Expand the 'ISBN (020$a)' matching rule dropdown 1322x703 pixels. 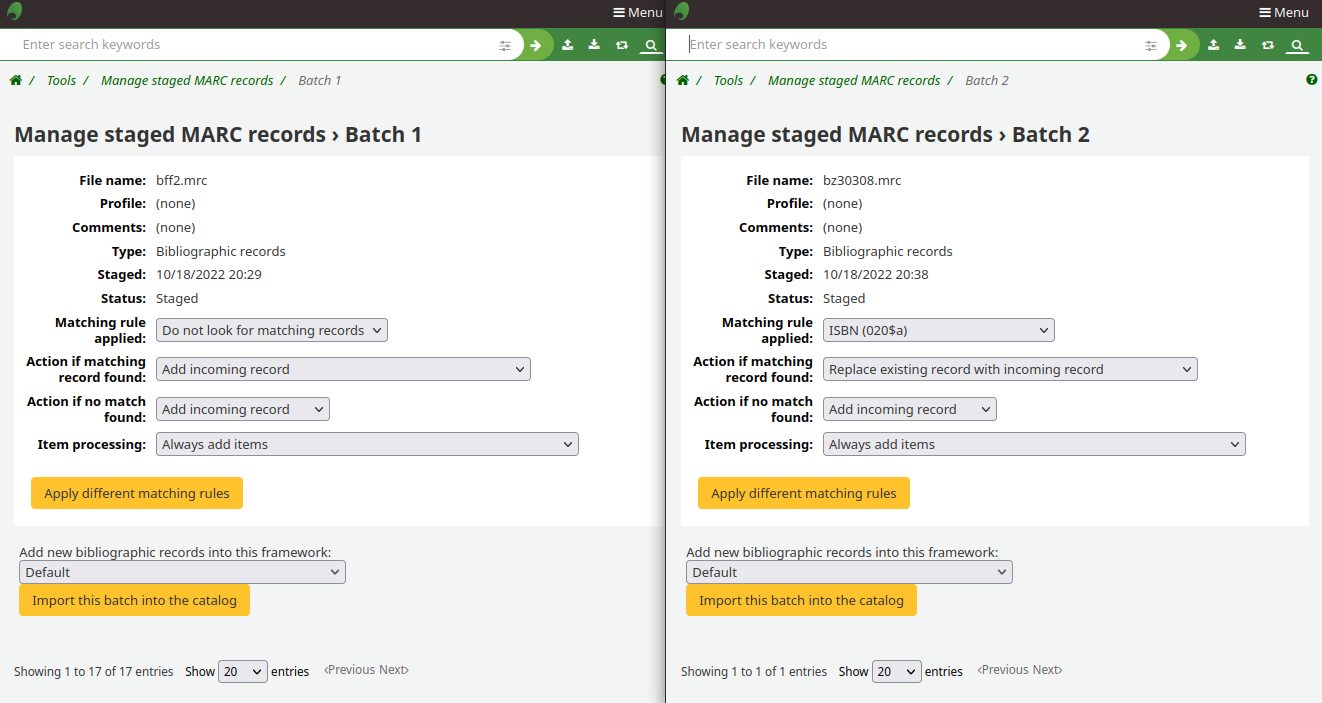point(938,330)
